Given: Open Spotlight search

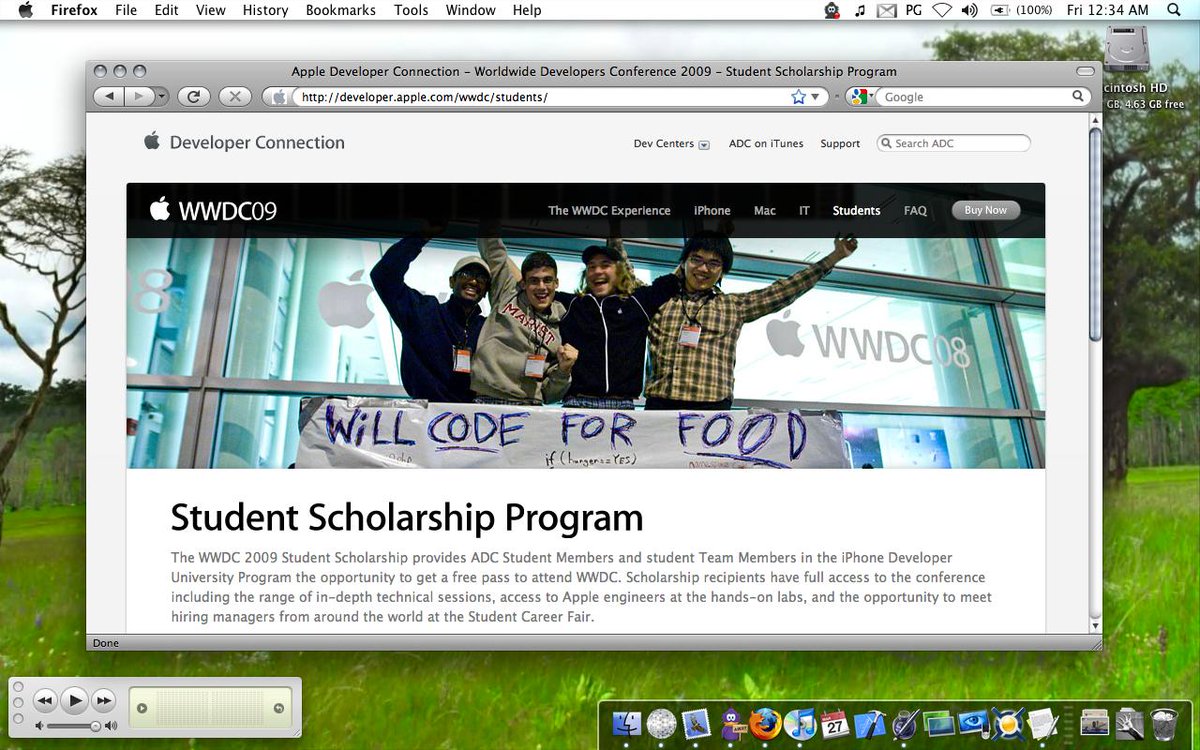Looking at the screenshot, I should pyautogui.click(x=1174, y=10).
